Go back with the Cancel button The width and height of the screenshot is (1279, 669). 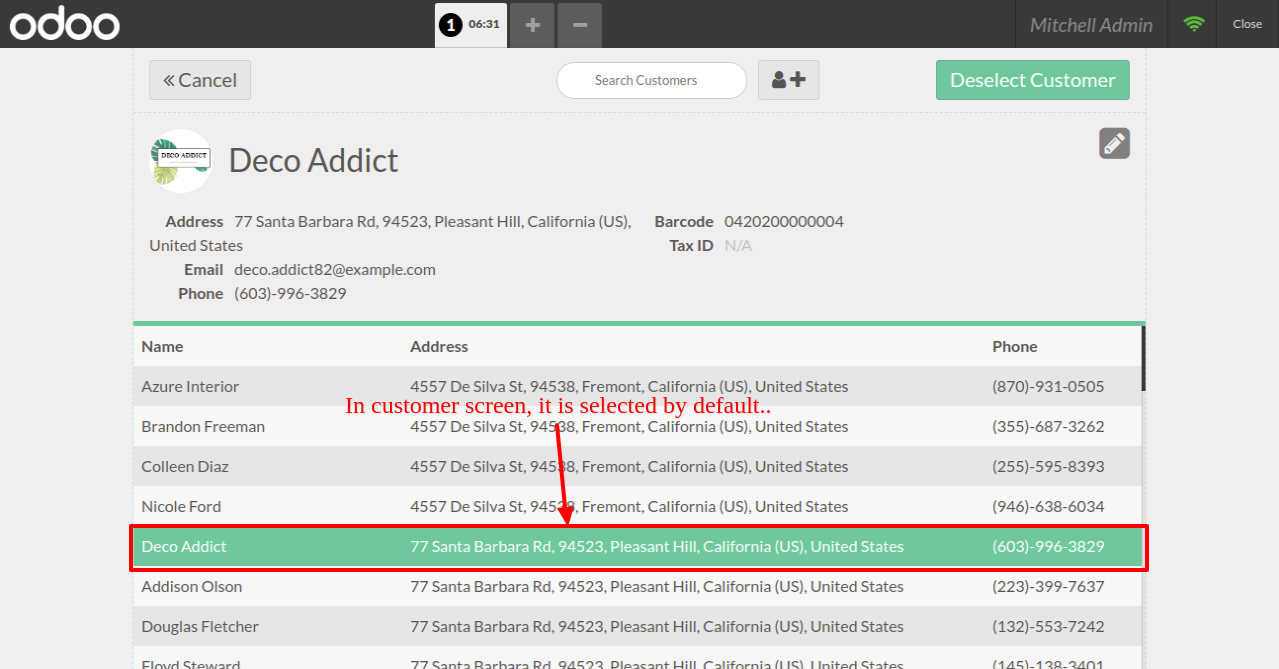click(x=200, y=80)
